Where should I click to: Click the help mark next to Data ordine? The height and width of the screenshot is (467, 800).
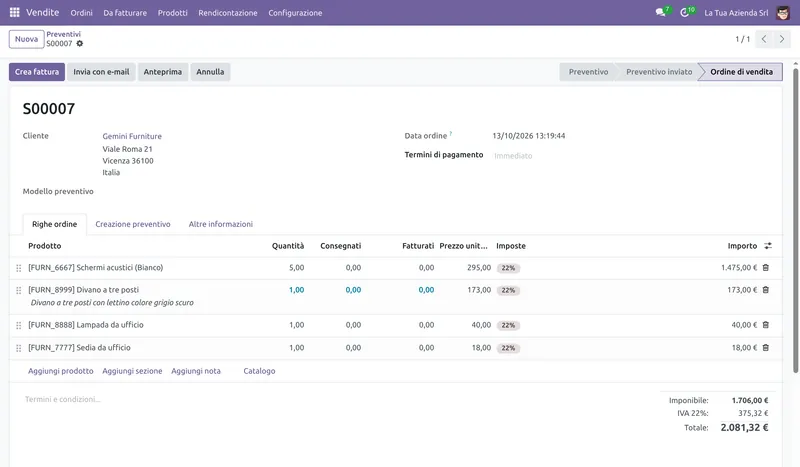coord(451,134)
